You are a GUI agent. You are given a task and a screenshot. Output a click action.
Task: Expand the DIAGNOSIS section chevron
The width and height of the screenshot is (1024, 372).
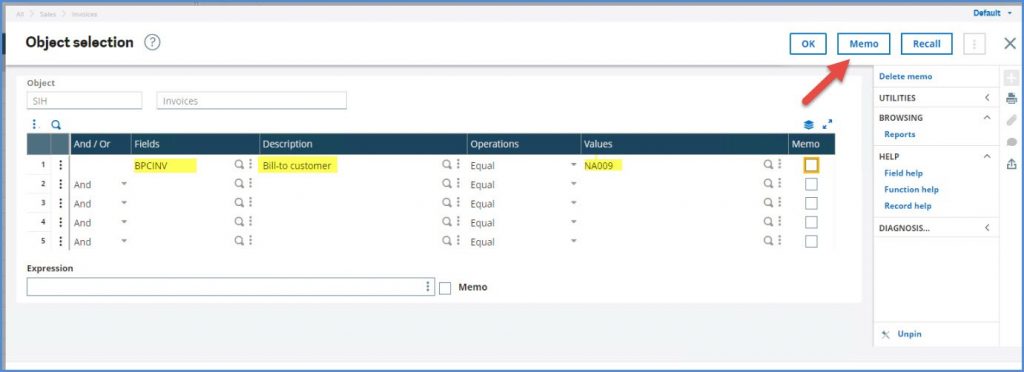click(987, 228)
